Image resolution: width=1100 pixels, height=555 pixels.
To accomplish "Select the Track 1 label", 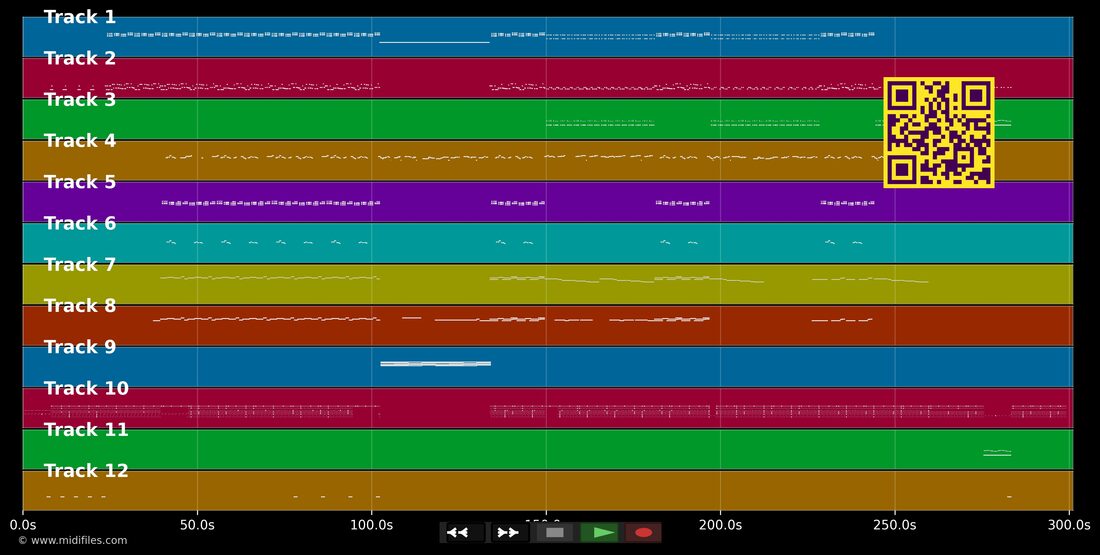I will tap(80, 18).
